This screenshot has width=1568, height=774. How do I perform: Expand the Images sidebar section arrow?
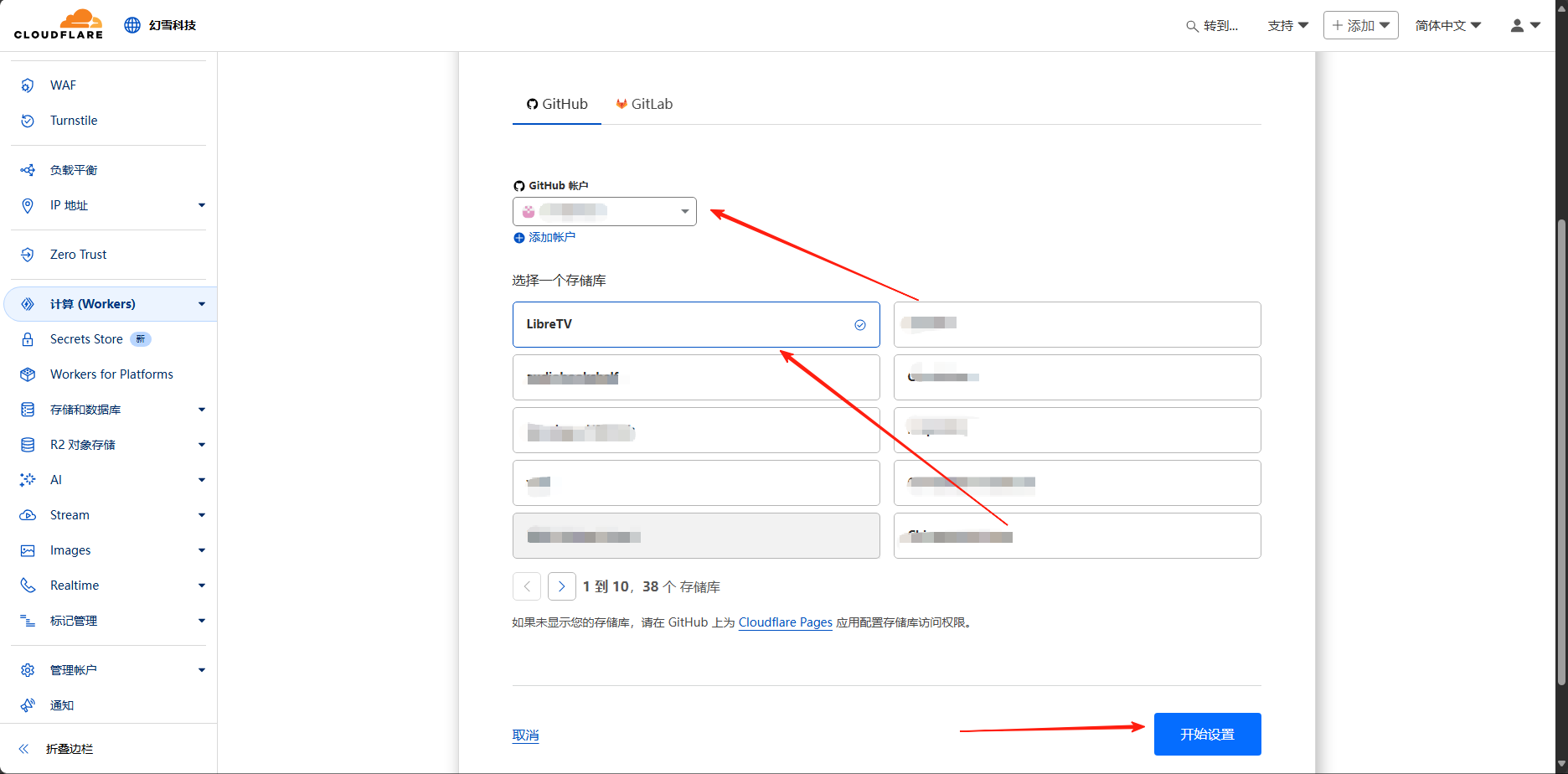(202, 550)
